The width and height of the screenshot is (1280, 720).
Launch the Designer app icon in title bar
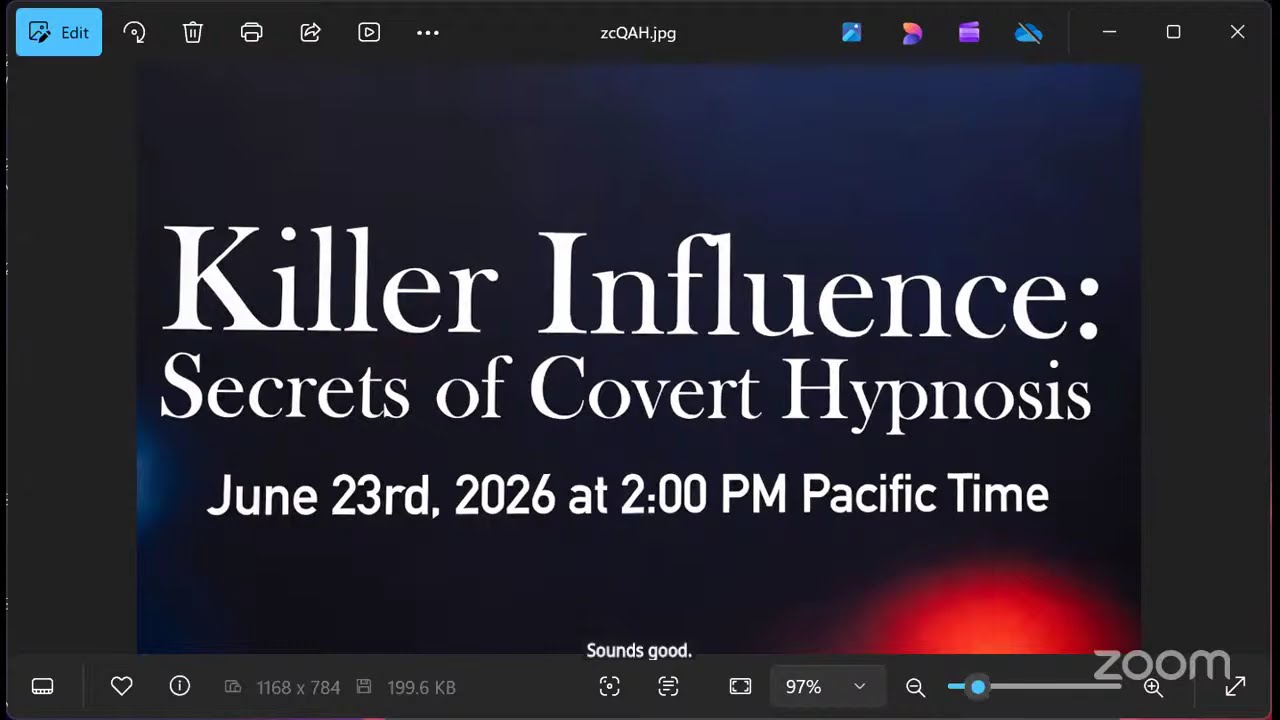852,32
